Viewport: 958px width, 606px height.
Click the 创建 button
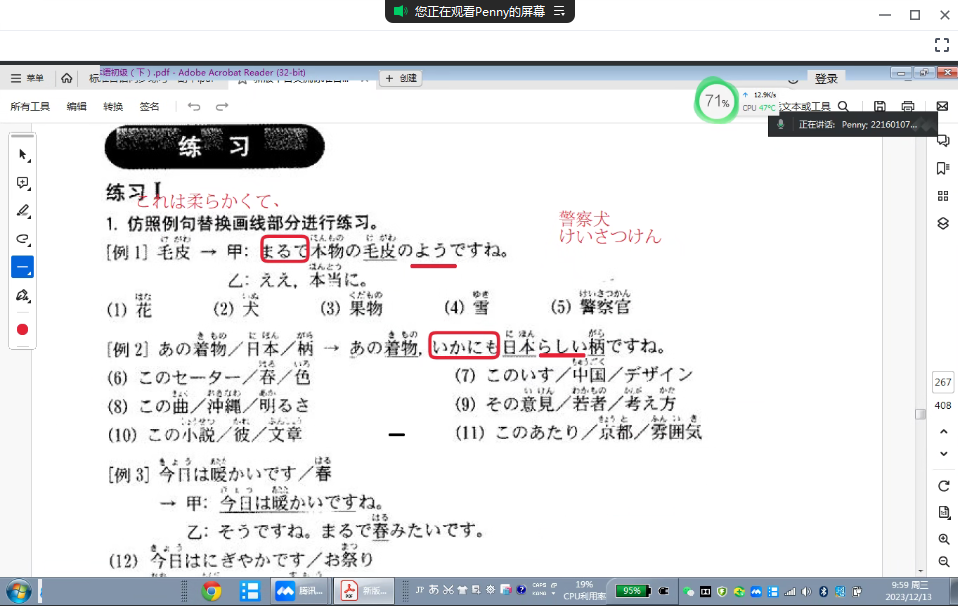tap(401, 78)
